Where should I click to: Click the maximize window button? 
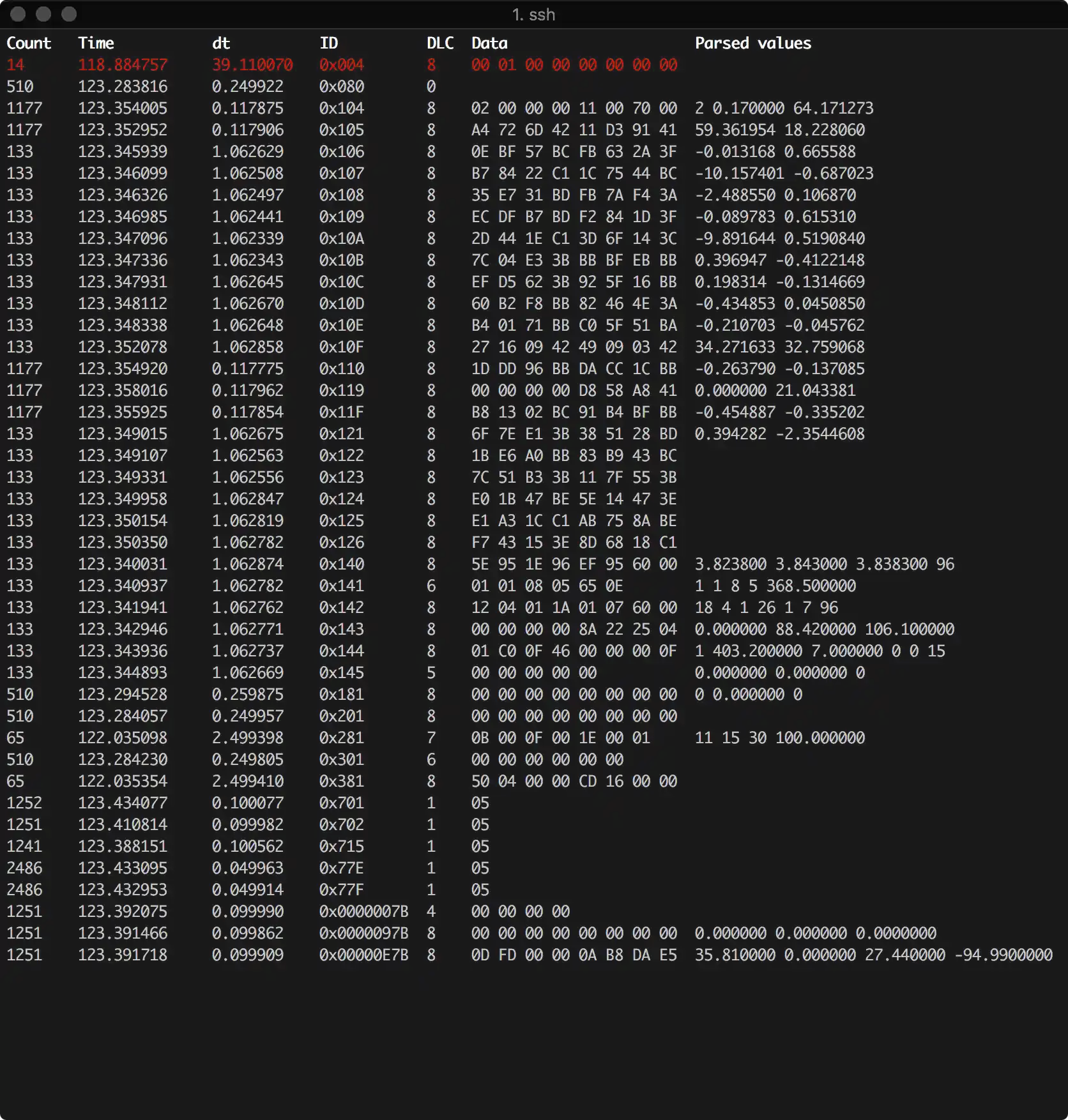[x=69, y=14]
